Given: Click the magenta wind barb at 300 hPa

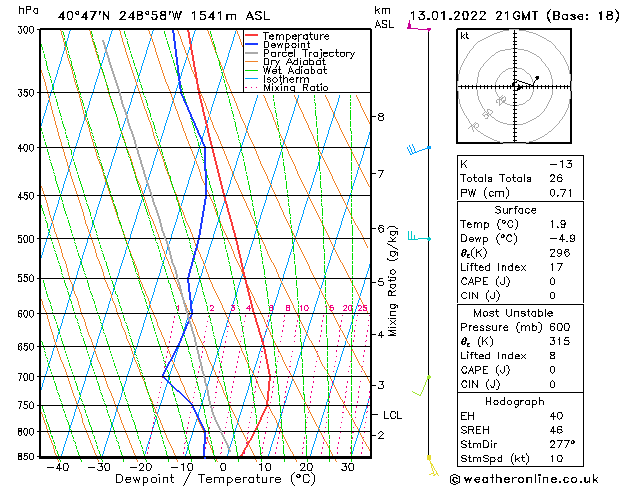Looking at the screenshot, I should 418,27.
